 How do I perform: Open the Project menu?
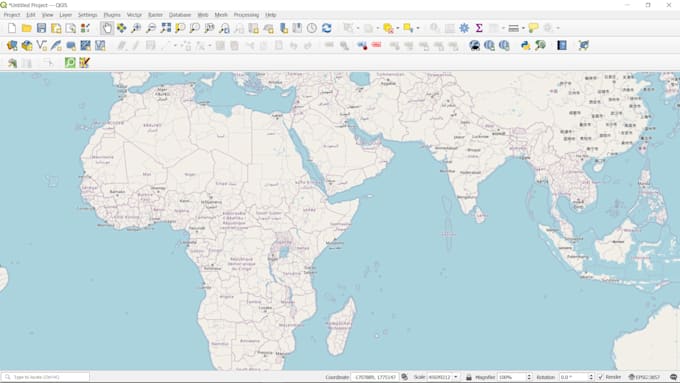[12, 15]
